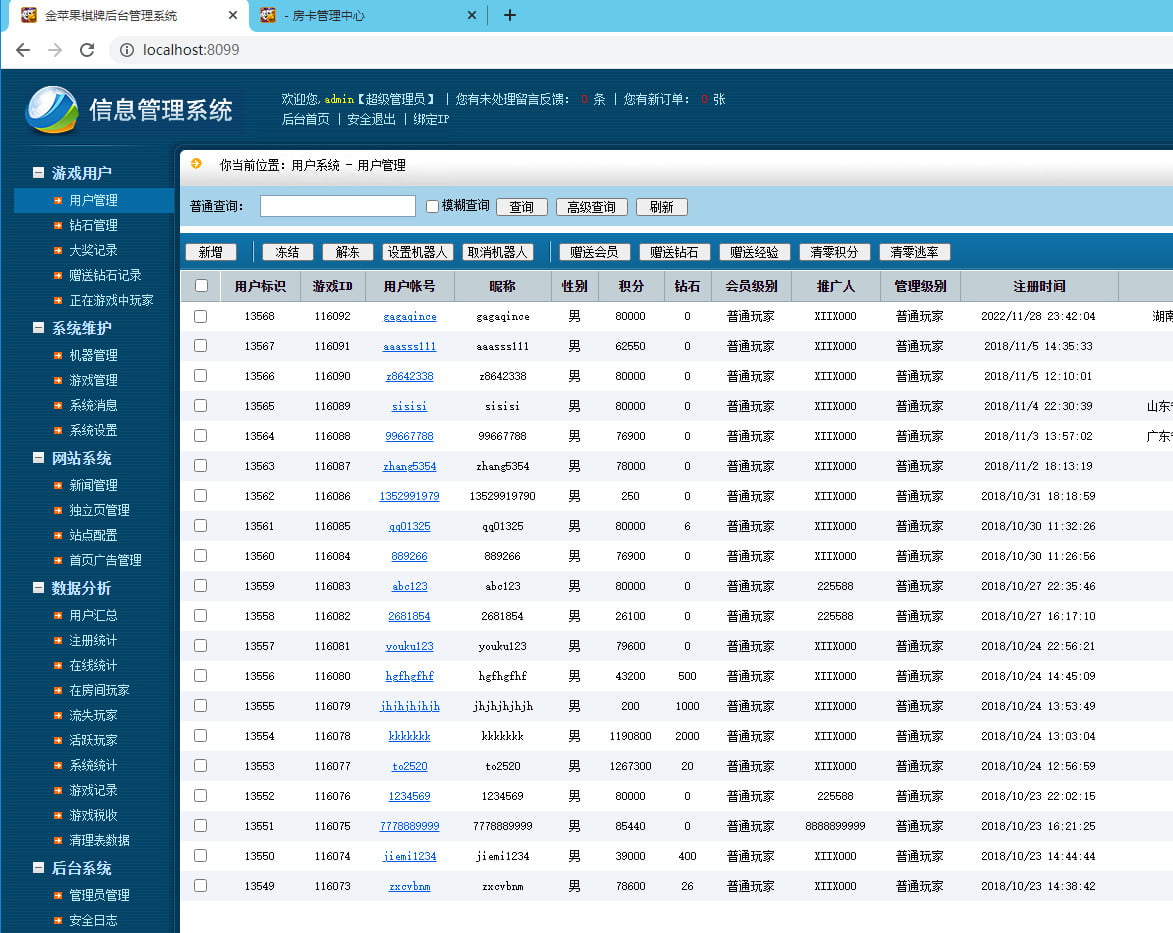
Task: Tick the select-all checkbox in table header
Action: pyautogui.click(x=201, y=286)
